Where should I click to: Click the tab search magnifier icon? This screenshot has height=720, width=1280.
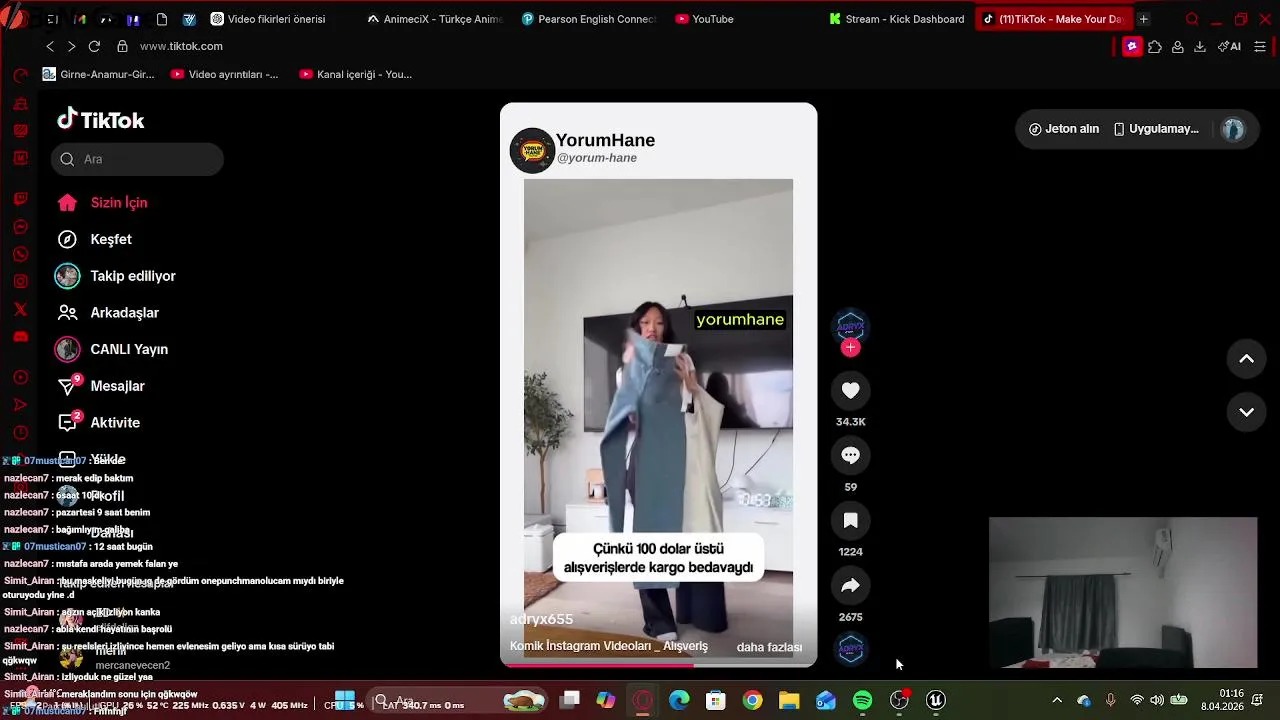[1191, 19]
